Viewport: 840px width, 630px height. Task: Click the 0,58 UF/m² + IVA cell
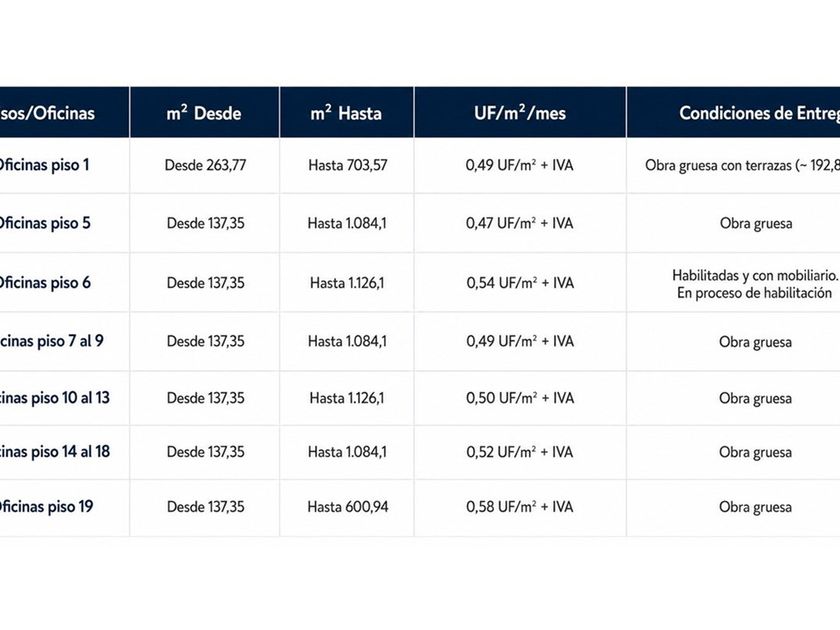[520, 506]
